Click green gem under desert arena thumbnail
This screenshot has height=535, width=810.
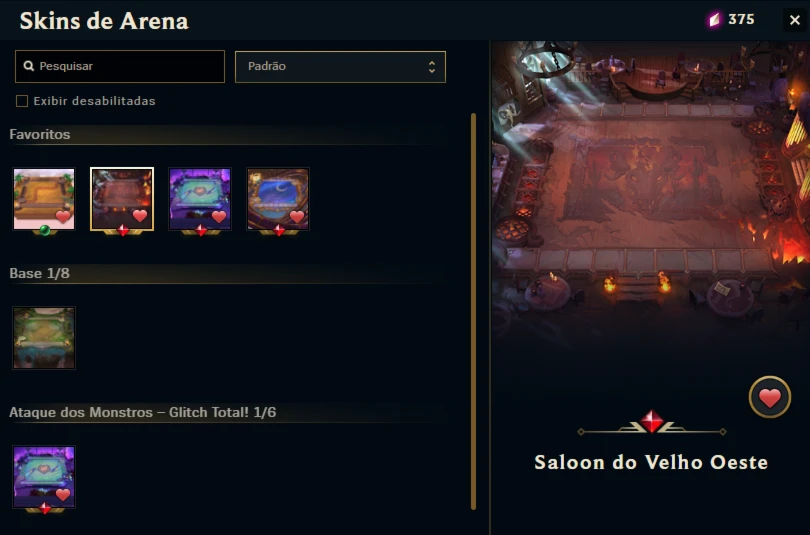(45, 230)
